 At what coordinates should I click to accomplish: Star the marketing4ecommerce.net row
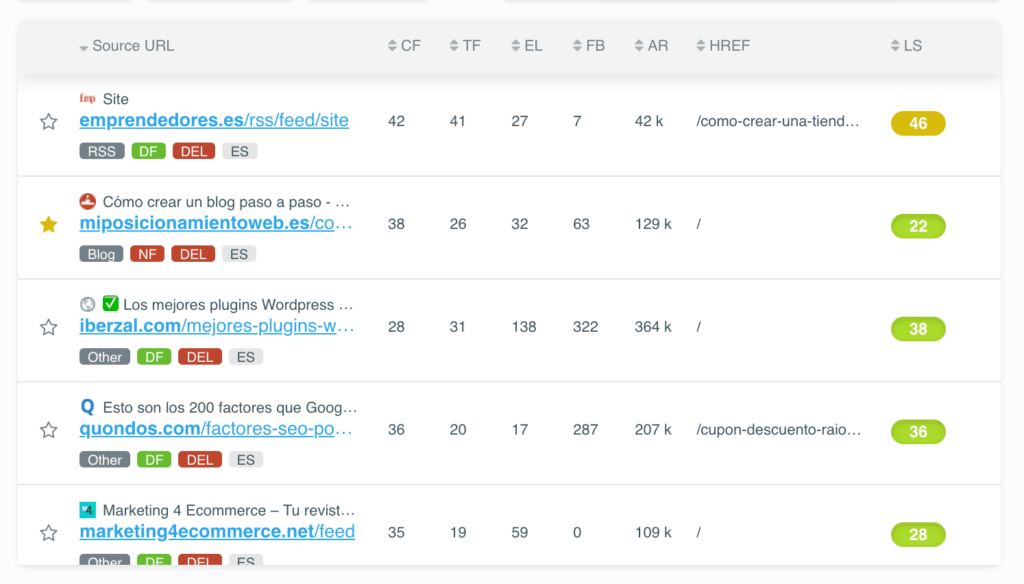click(x=48, y=533)
